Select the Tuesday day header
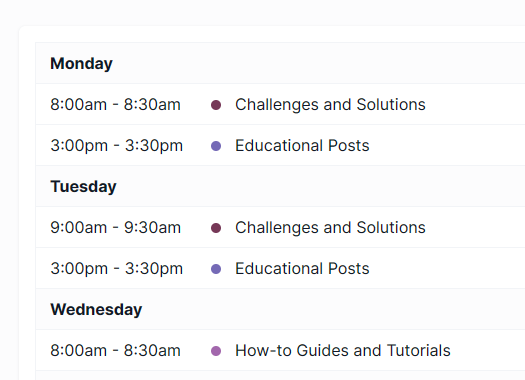This screenshot has height=380, width=525. tap(83, 186)
